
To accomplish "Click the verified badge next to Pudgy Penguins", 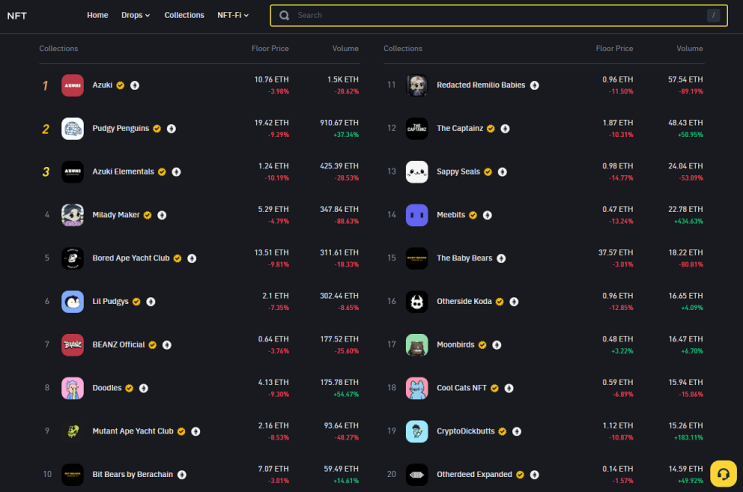I will (157, 128).
